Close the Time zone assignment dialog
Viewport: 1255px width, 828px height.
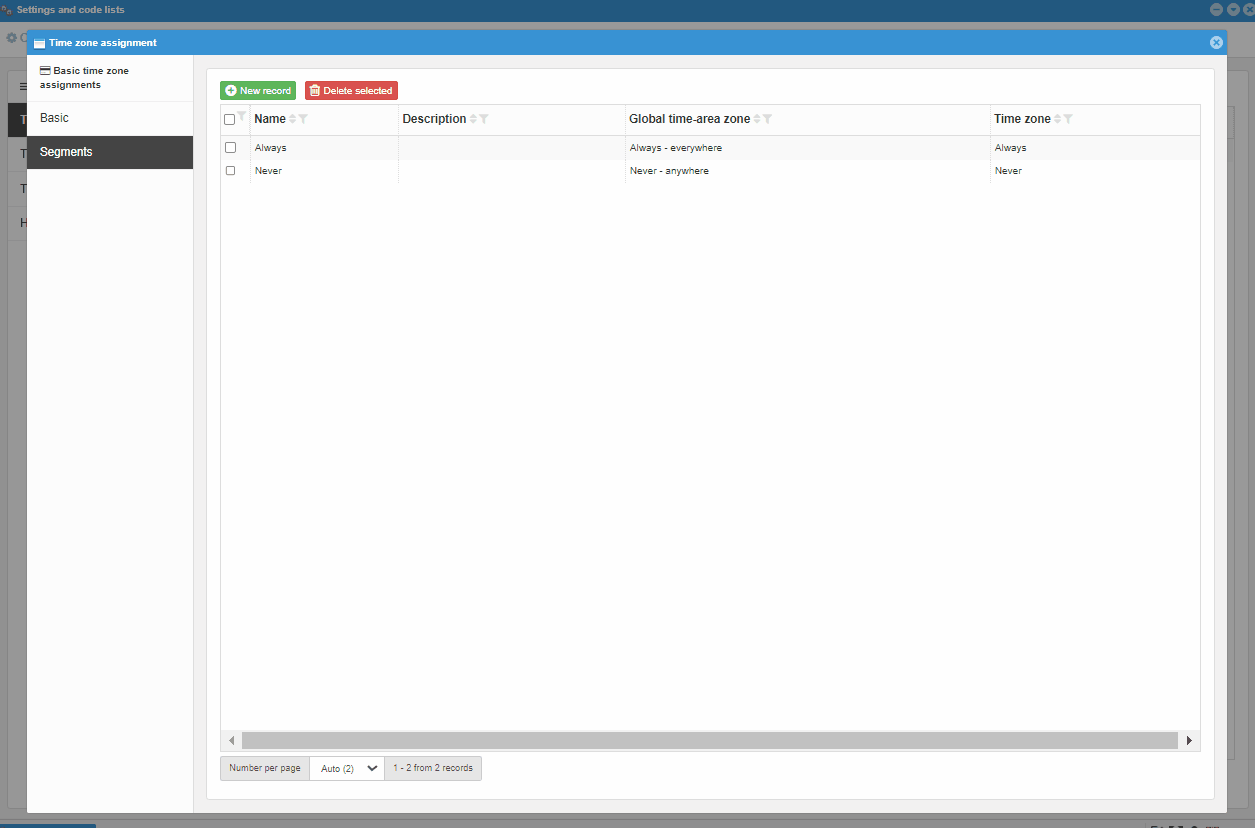click(1216, 43)
